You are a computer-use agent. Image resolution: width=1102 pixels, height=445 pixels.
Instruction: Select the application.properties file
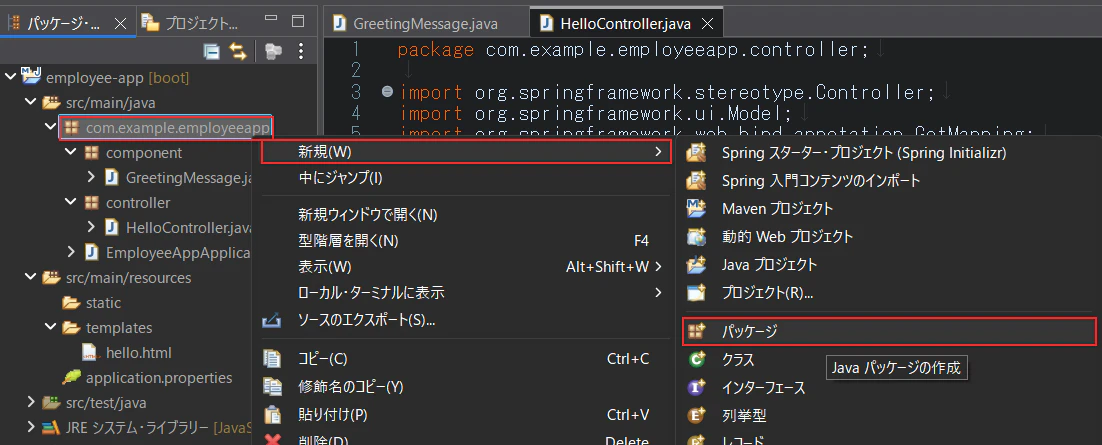(148, 378)
